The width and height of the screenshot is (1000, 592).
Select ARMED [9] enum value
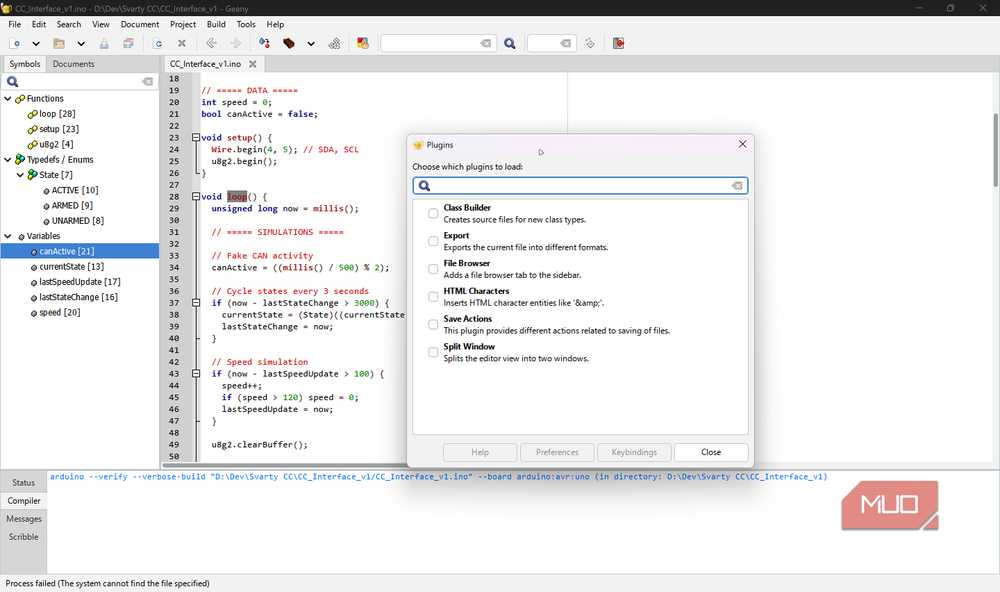tap(72, 205)
